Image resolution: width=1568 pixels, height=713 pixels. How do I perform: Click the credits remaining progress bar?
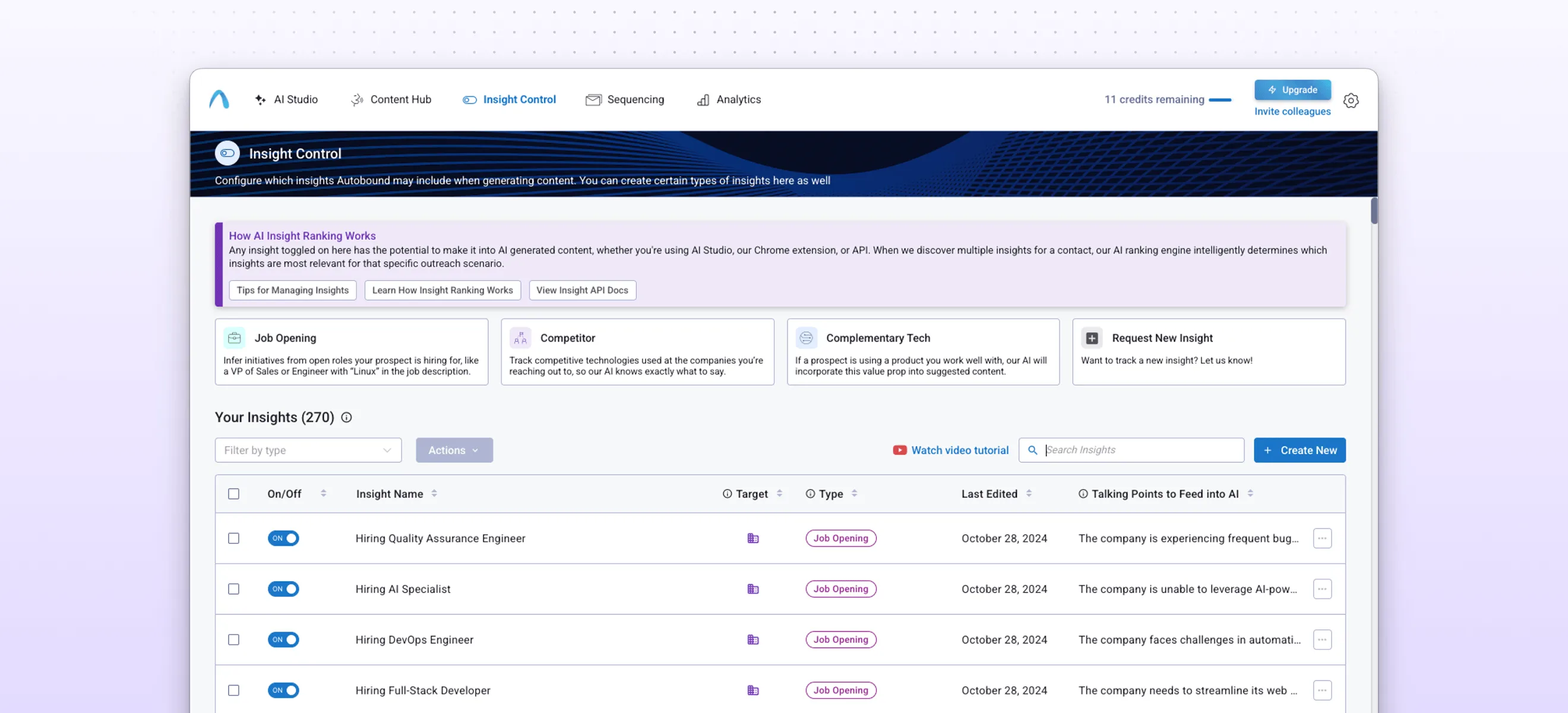click(1220, 100)
